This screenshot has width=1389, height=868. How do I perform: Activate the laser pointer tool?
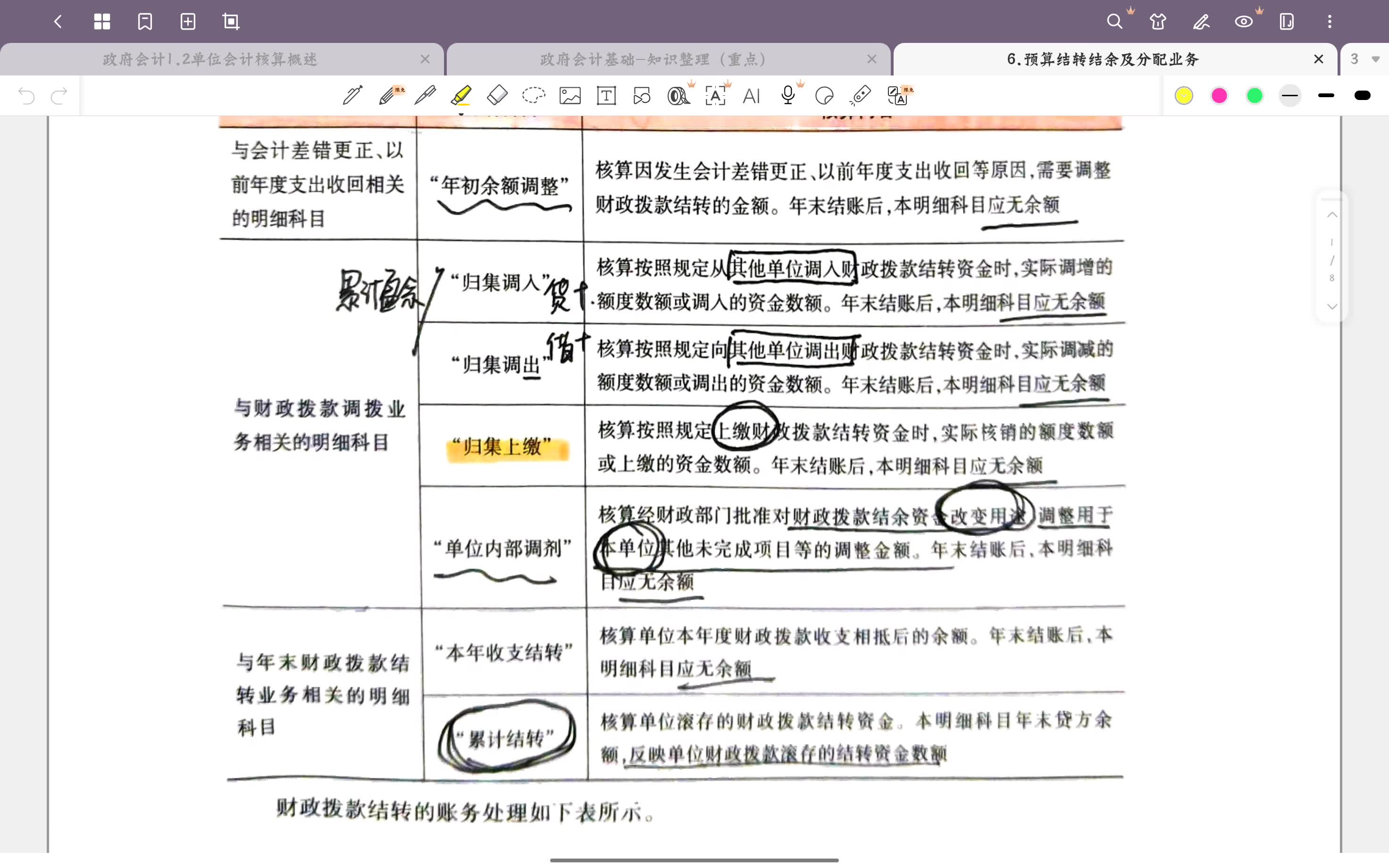point(861,95)
